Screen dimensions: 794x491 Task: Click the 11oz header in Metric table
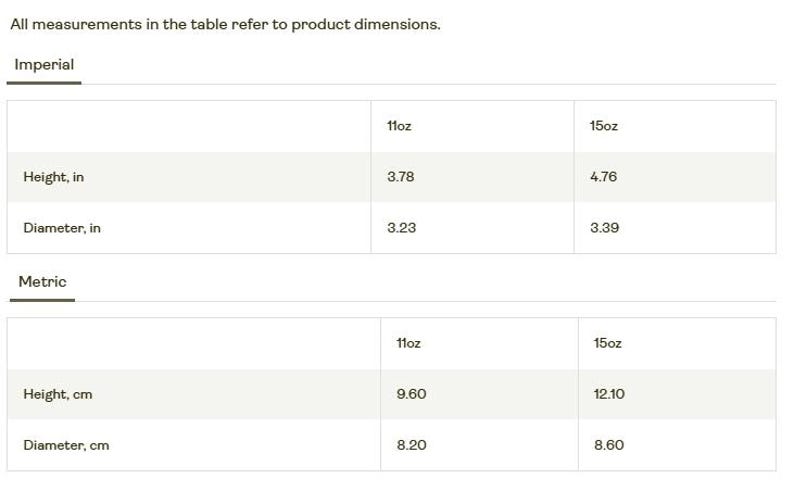[x=409, y=343]
